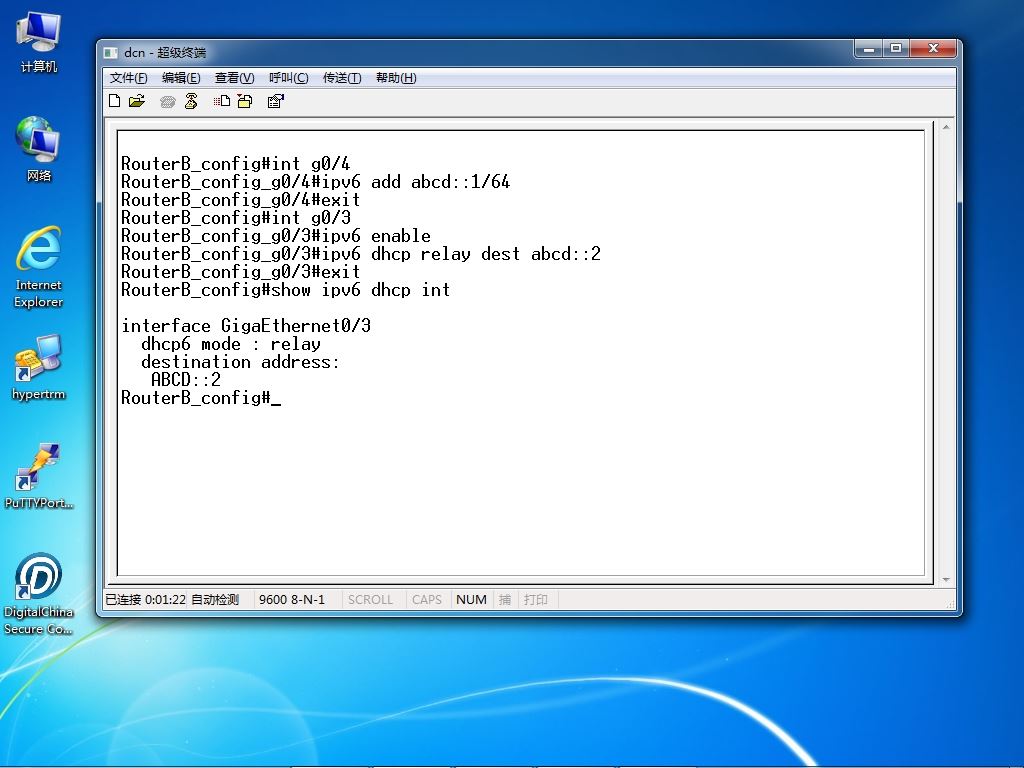Click the 'ipv6 enable' command line
The width and height of the screenshot is (1024, 768).
[x=276, y=236]
